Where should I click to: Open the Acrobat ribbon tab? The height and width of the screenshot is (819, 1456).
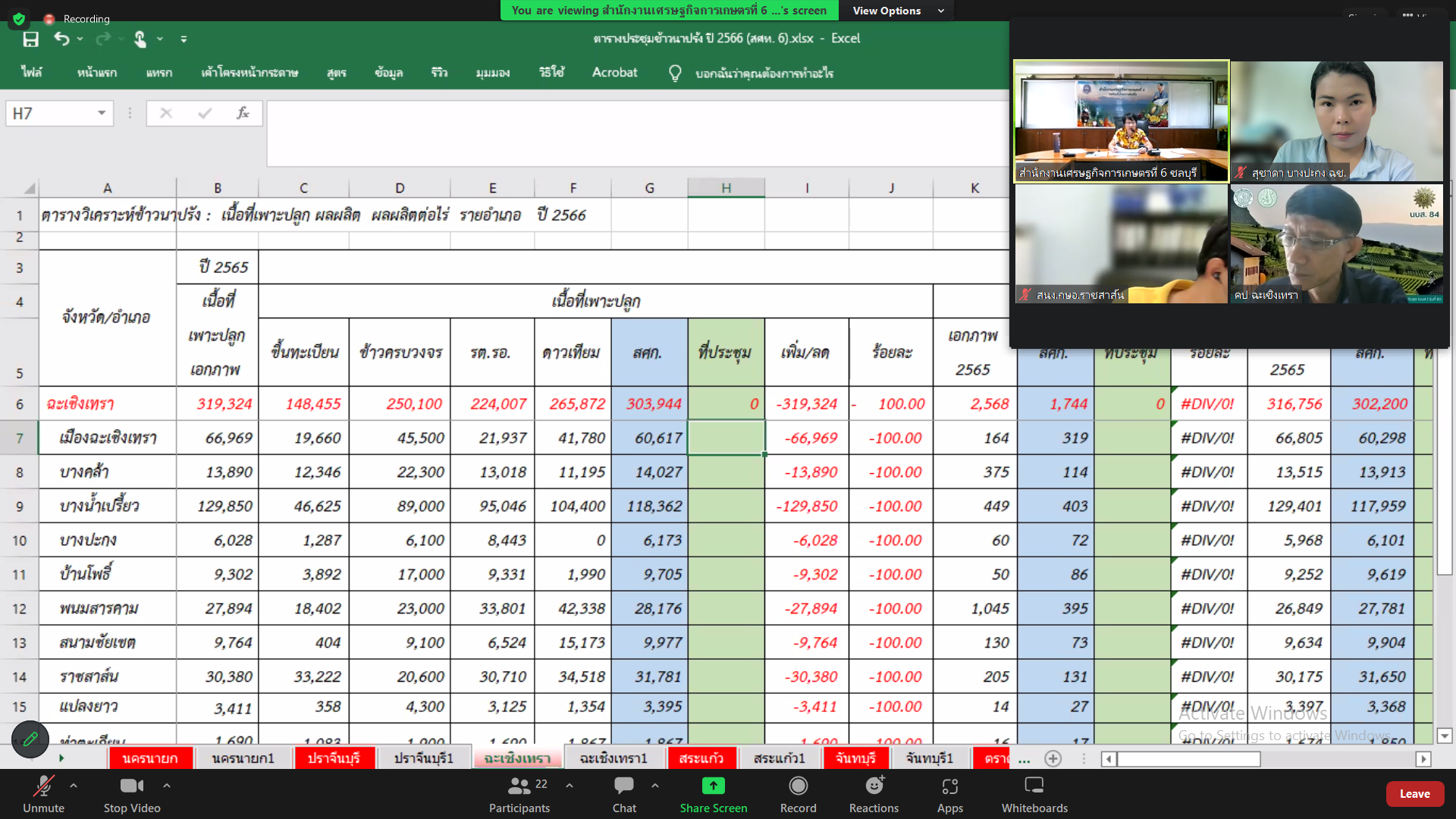click(x=614, y=73)
